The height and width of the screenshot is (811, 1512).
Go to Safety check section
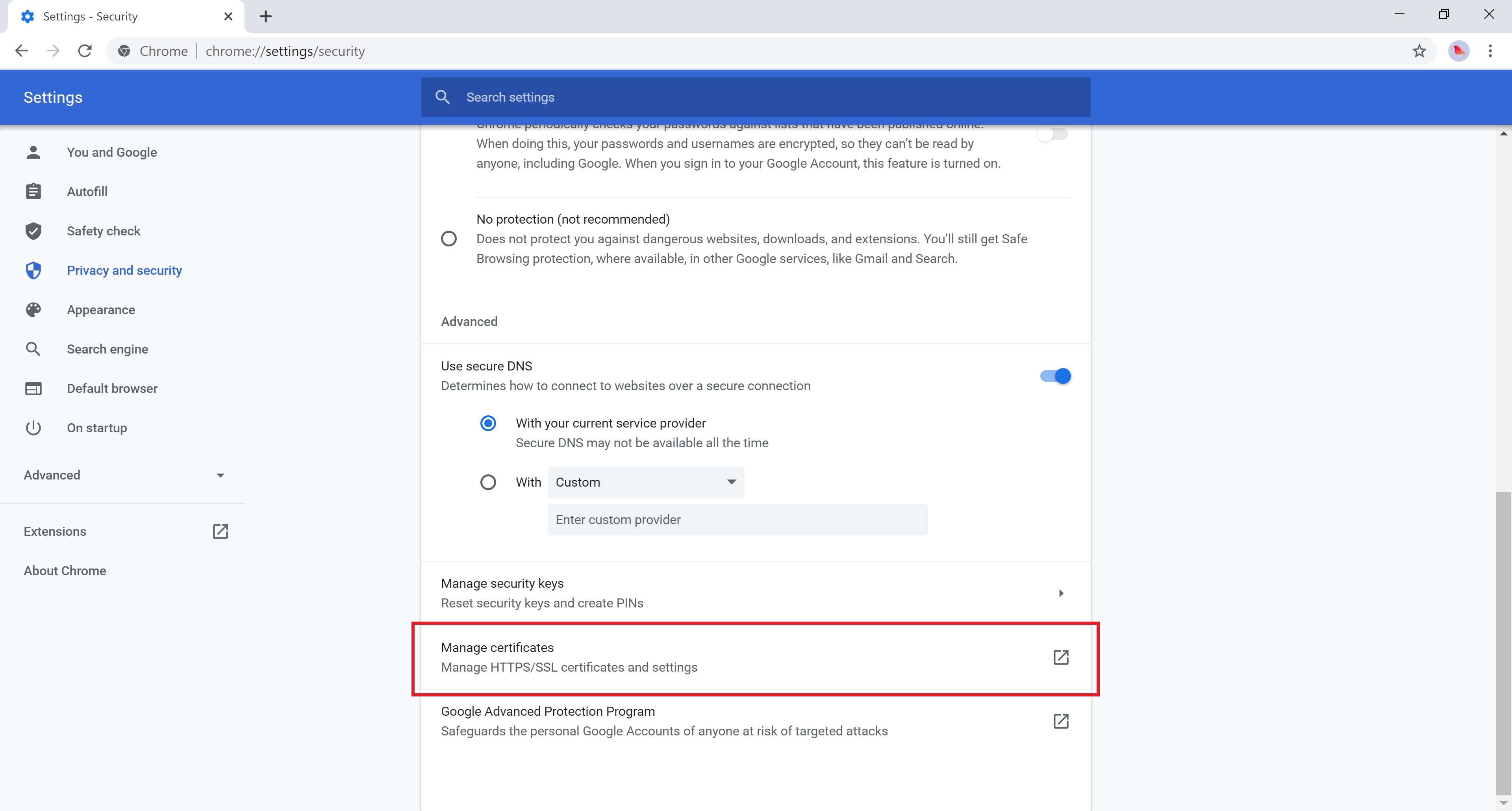[103, 231]
